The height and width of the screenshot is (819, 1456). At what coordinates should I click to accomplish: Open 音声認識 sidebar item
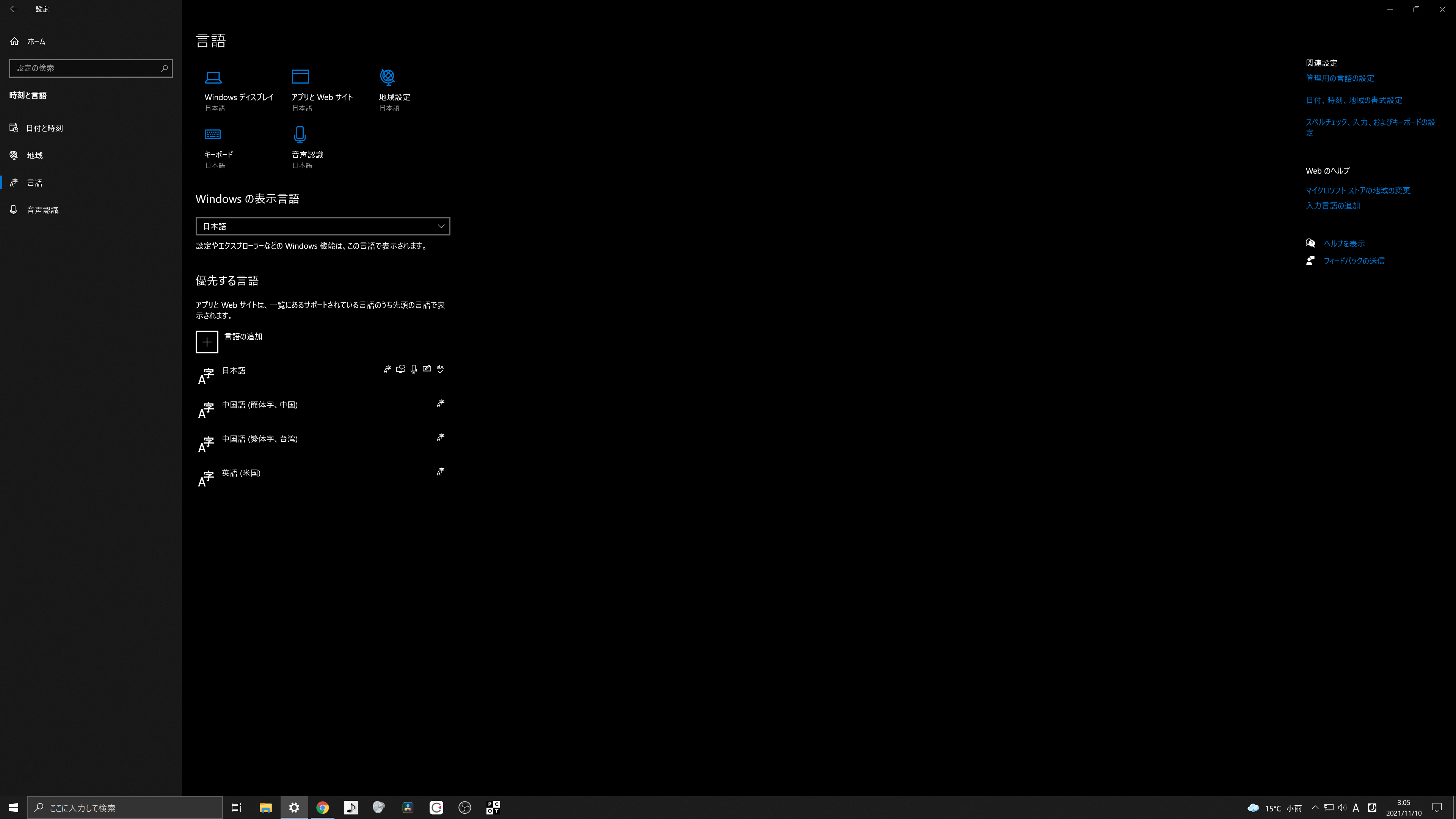pos(42,210)
